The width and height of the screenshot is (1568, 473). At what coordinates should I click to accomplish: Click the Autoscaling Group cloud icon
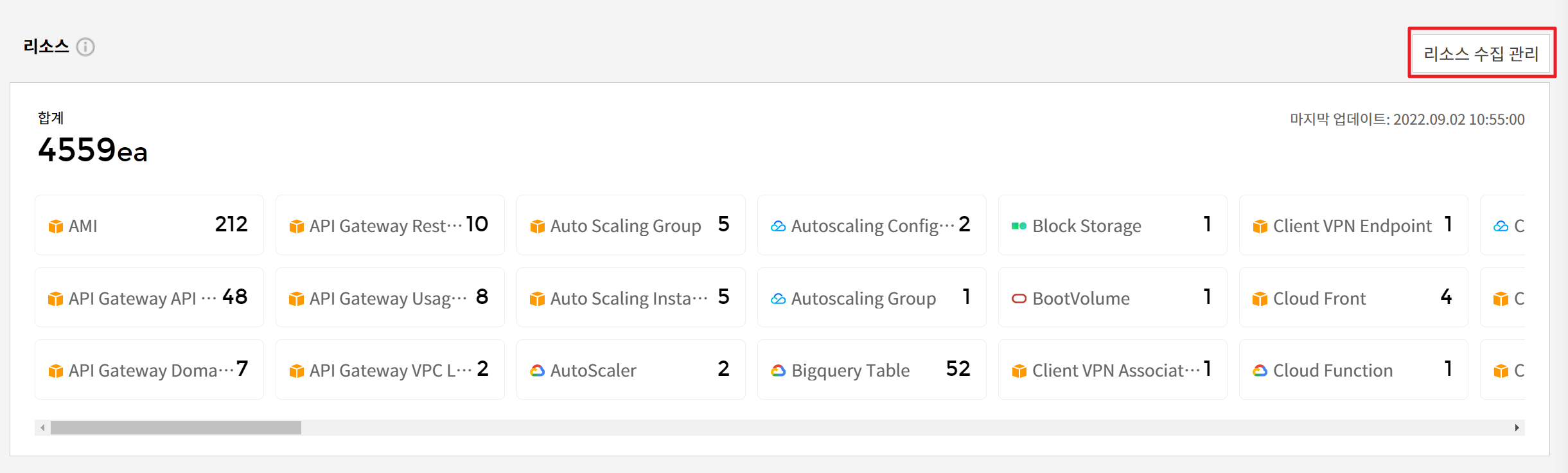click(x=778, y=299)
